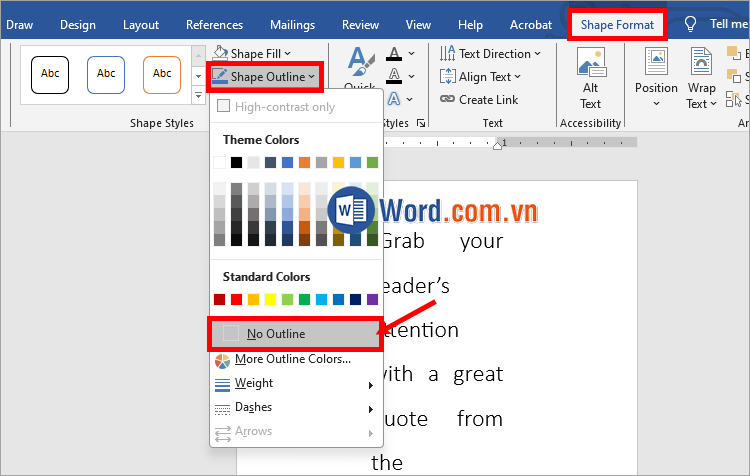Click the Alt Text icon
Viewport: 750px width, 476px height.
590,64
